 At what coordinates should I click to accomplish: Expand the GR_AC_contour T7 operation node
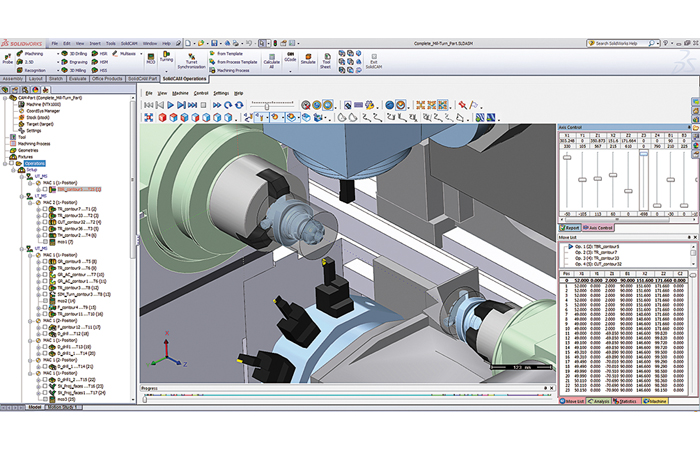click(38, 275)
